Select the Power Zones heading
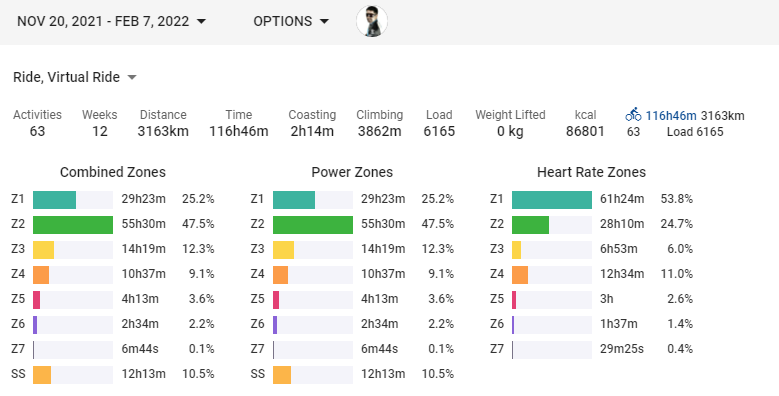779x396 pixels. pos(352,172)
